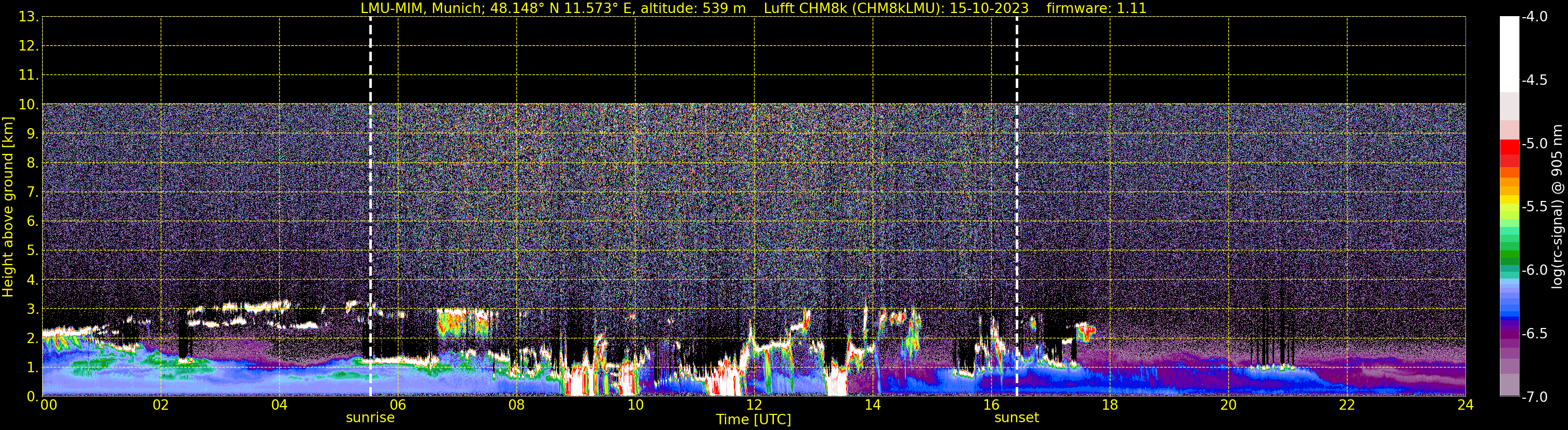Select the 'sunset' label below the time axis
Image resolution: width=1568 pixels, height=430 pixels.
point(1017,418)
